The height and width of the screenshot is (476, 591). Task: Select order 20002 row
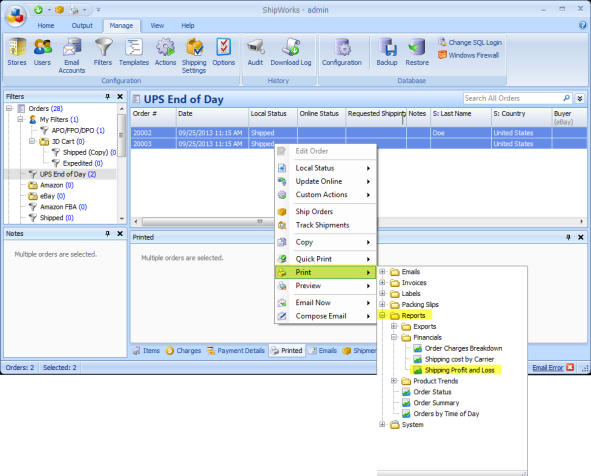point(358,133)
